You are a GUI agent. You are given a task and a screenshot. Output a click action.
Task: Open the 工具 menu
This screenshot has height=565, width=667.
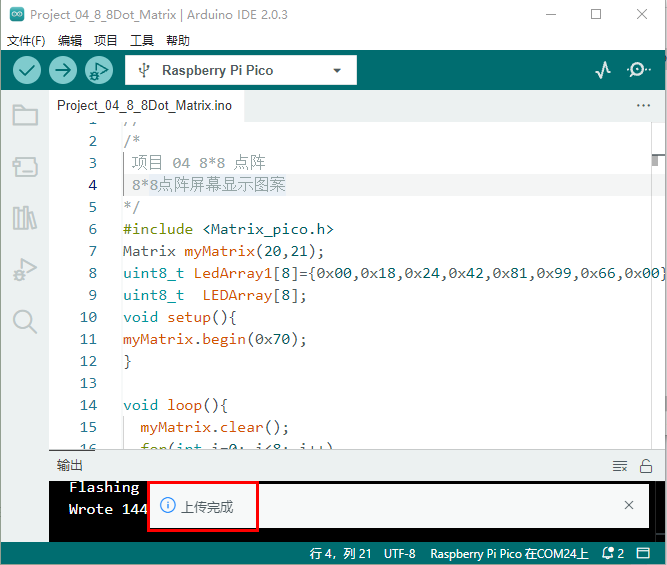(142, 41)
